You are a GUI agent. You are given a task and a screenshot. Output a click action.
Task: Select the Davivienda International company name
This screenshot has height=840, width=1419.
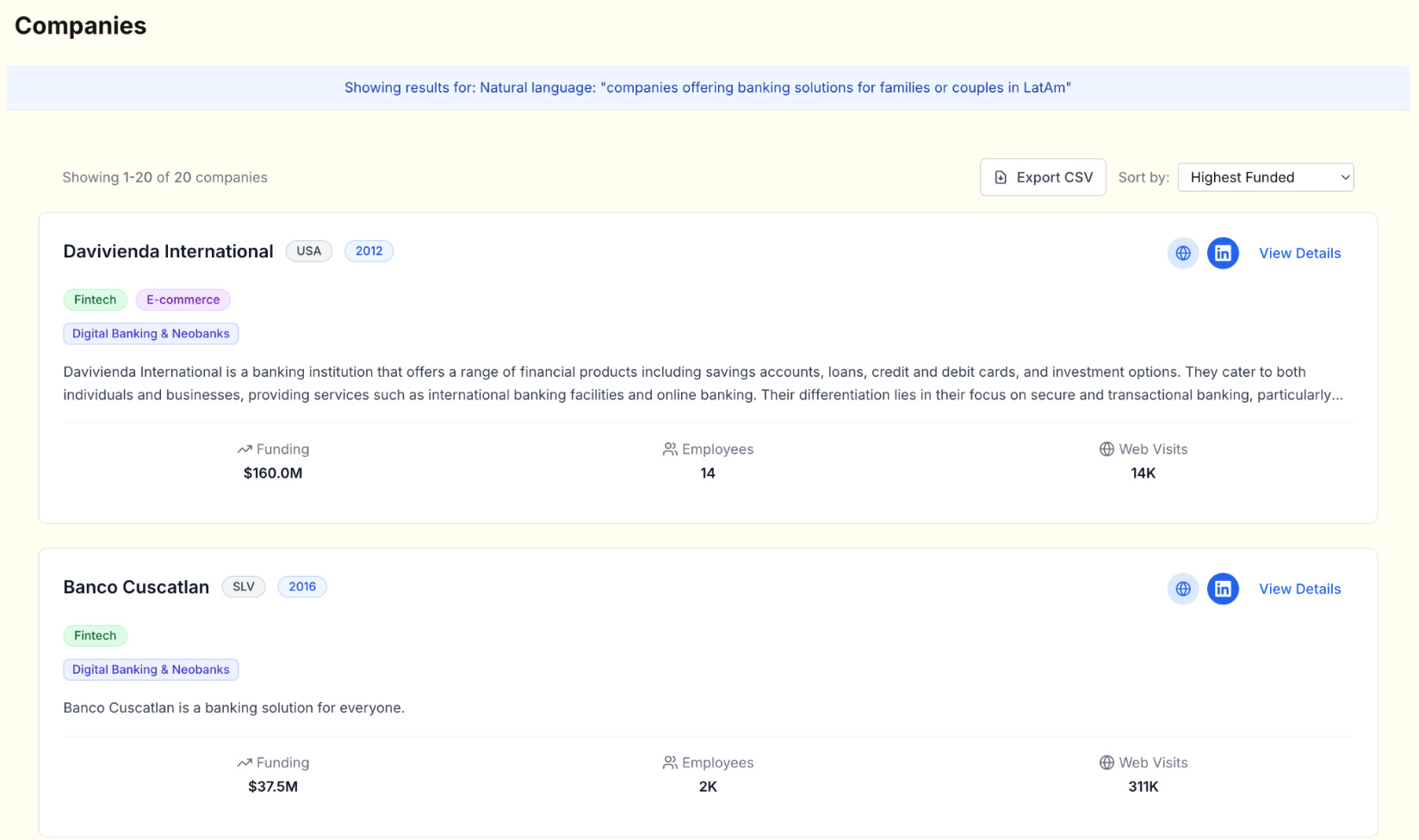pyautogui.click(x=168, y=251)
